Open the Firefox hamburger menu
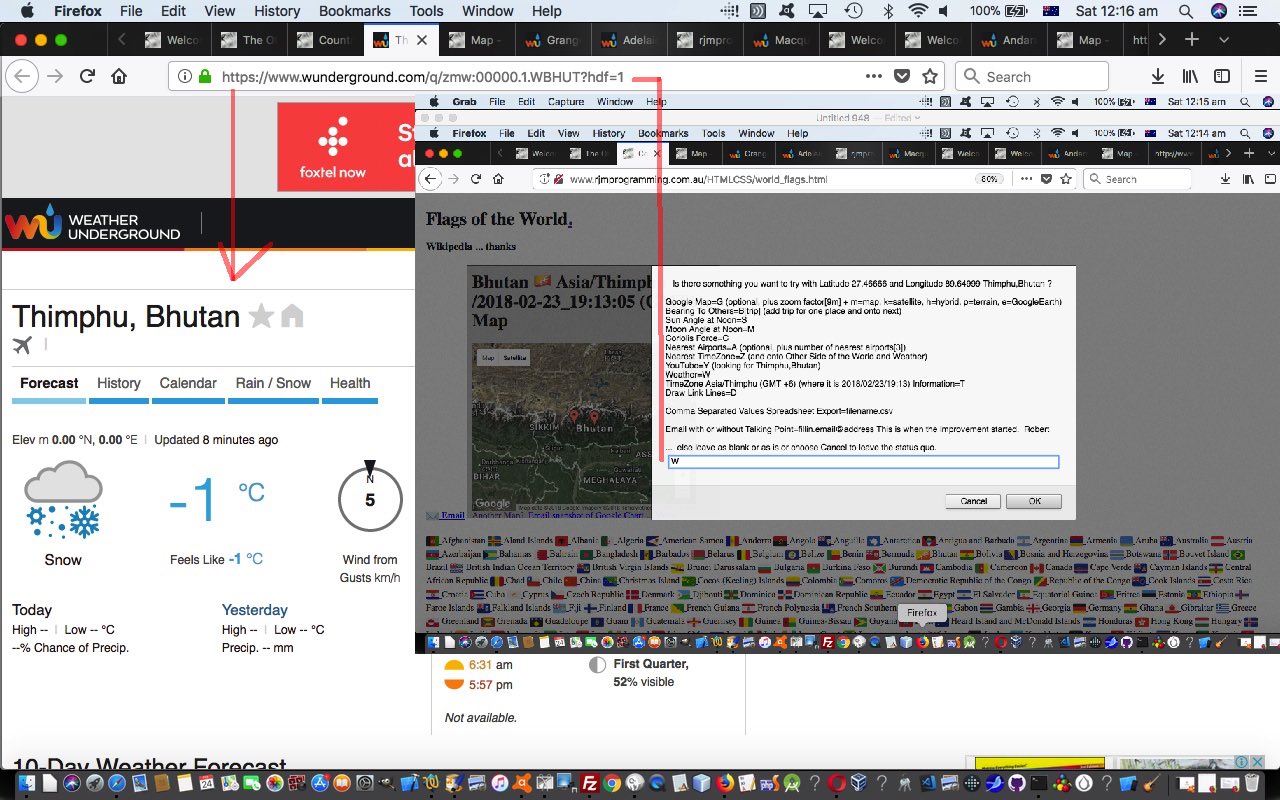The image size is (1280, 800). (1260, 76)
